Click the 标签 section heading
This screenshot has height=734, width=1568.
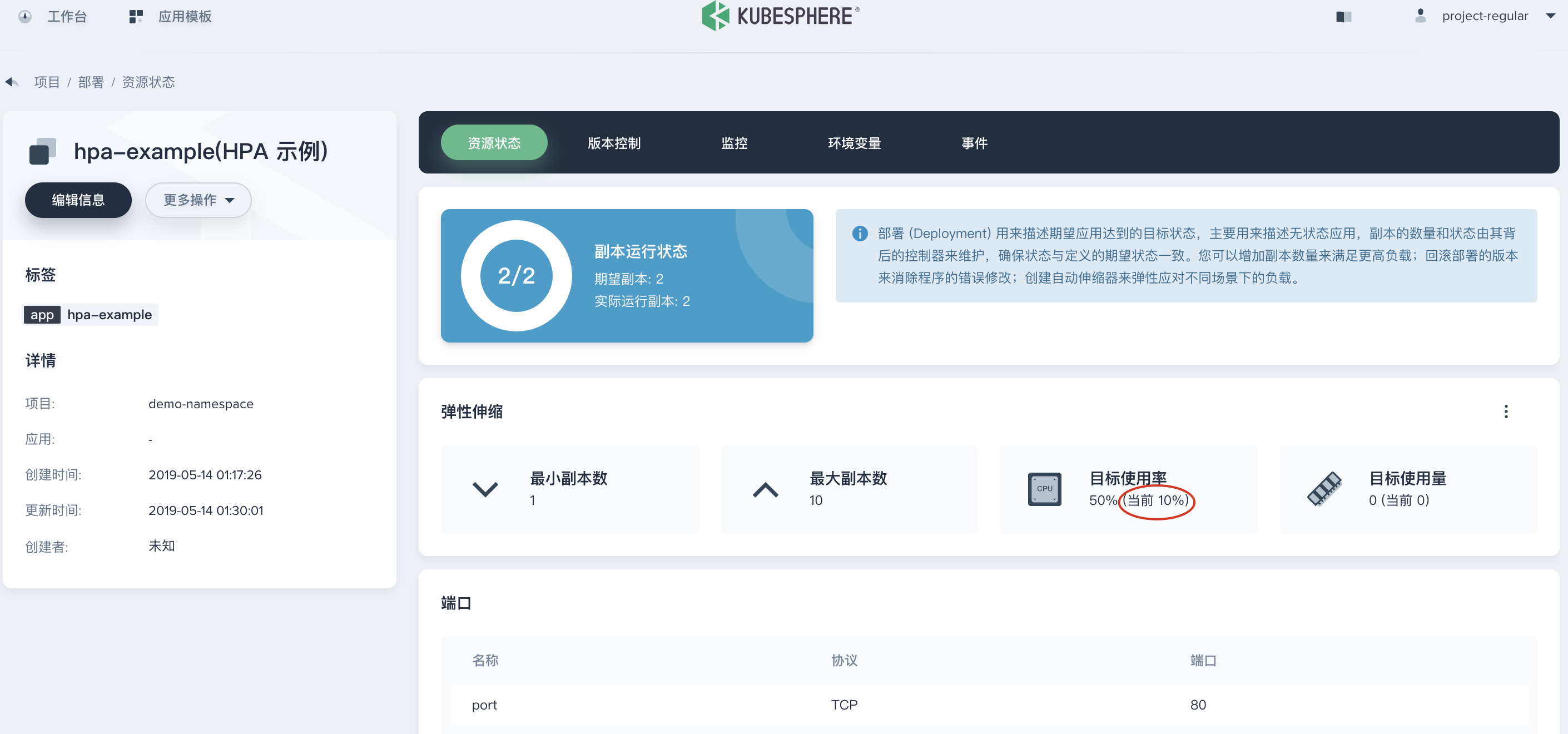pyautogui.click(x=40, y=275)
